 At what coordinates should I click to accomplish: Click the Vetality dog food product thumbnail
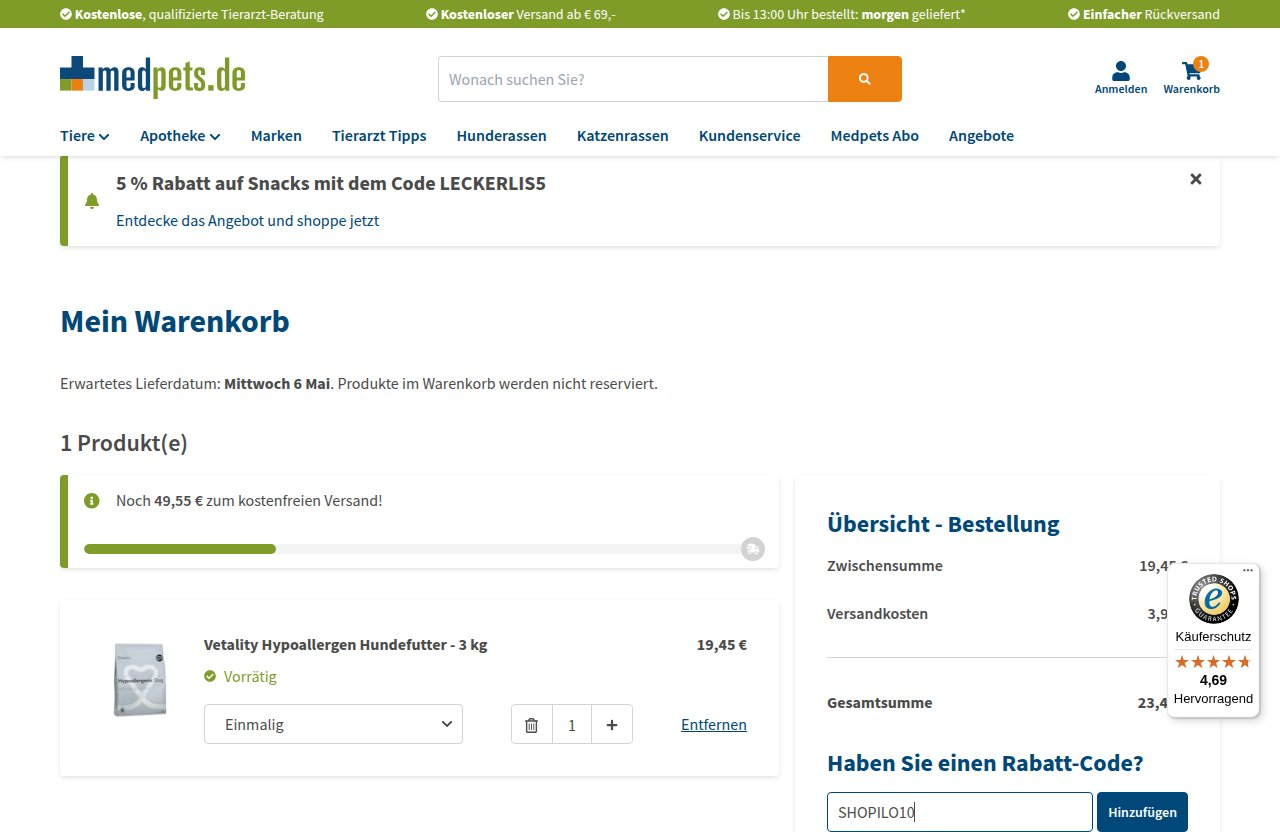139,680
